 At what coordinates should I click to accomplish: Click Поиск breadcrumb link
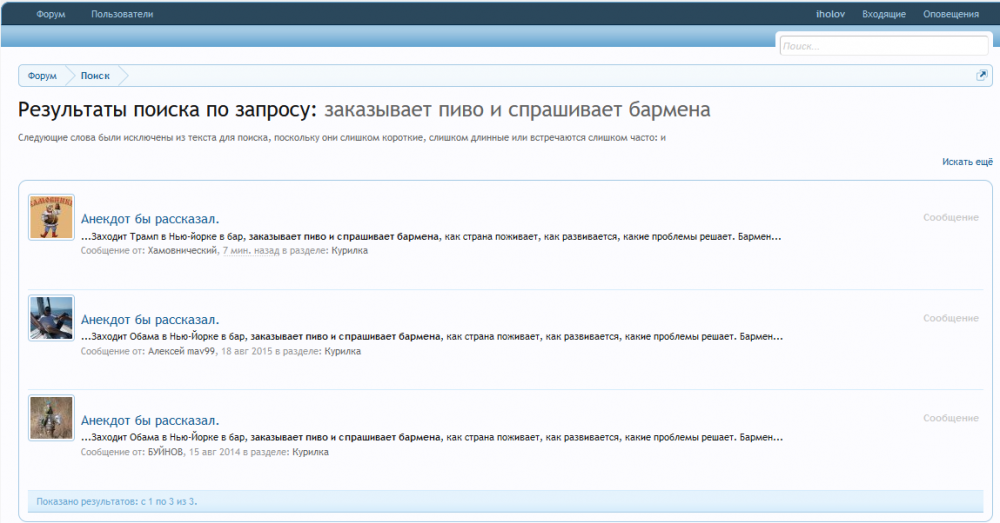pyautogui.click(x=95, y=76)
